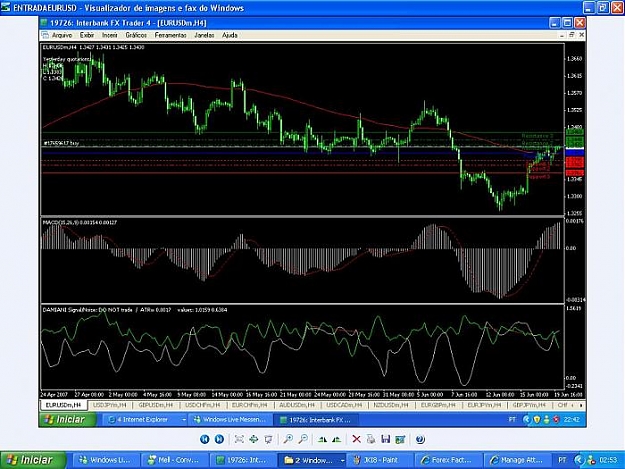
Task: Click PT language indicator near 02:53
Action: [562, 460]
